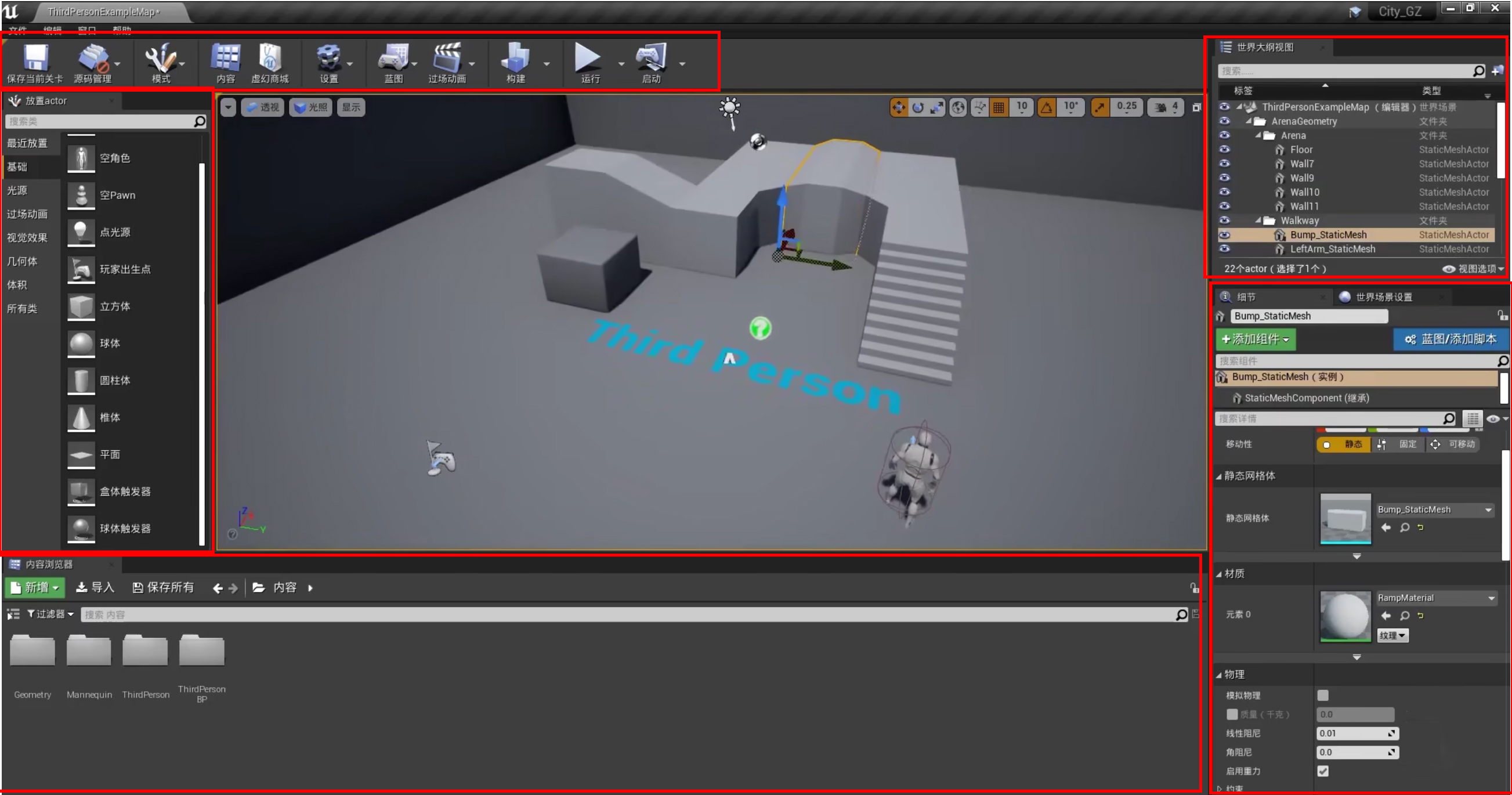The height and width of the screenshot is (795, 1512).
Task: Uncheck the Enable Gravity (启用重力) checkbox
Action: [1322, 771]
